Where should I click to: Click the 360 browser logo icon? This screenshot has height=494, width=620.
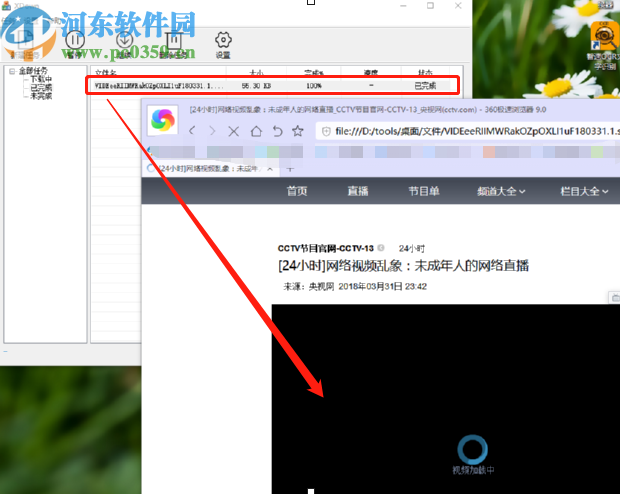(x=163, y=120)
